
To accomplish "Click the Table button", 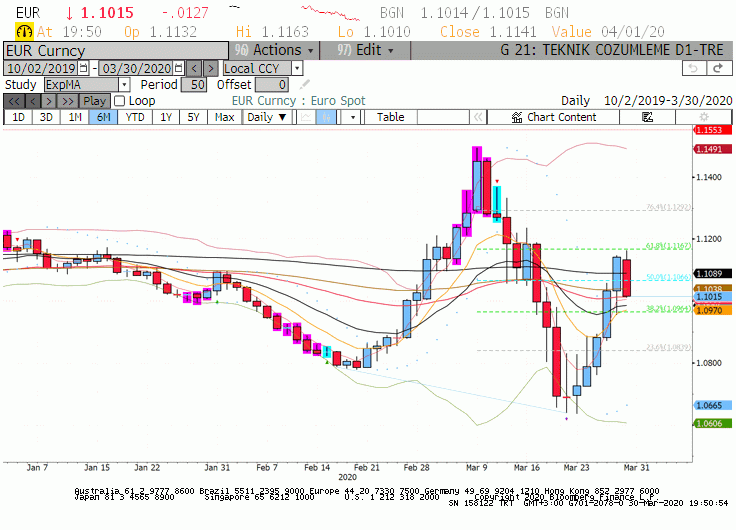I will point(391,117).
